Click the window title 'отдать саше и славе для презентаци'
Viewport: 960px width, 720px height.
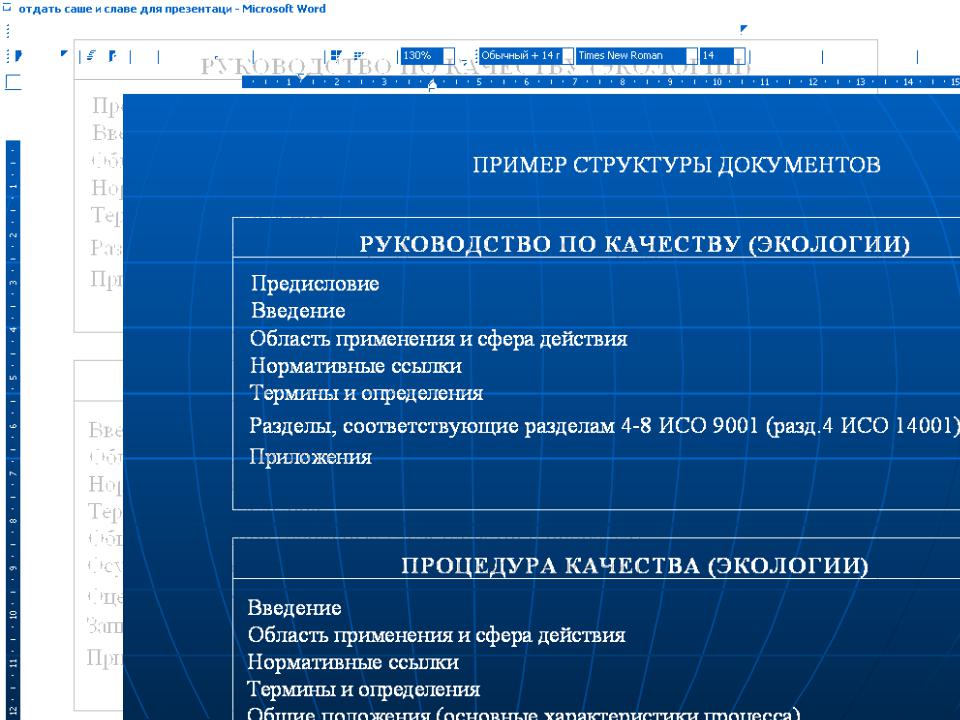(x=126, y=9)
